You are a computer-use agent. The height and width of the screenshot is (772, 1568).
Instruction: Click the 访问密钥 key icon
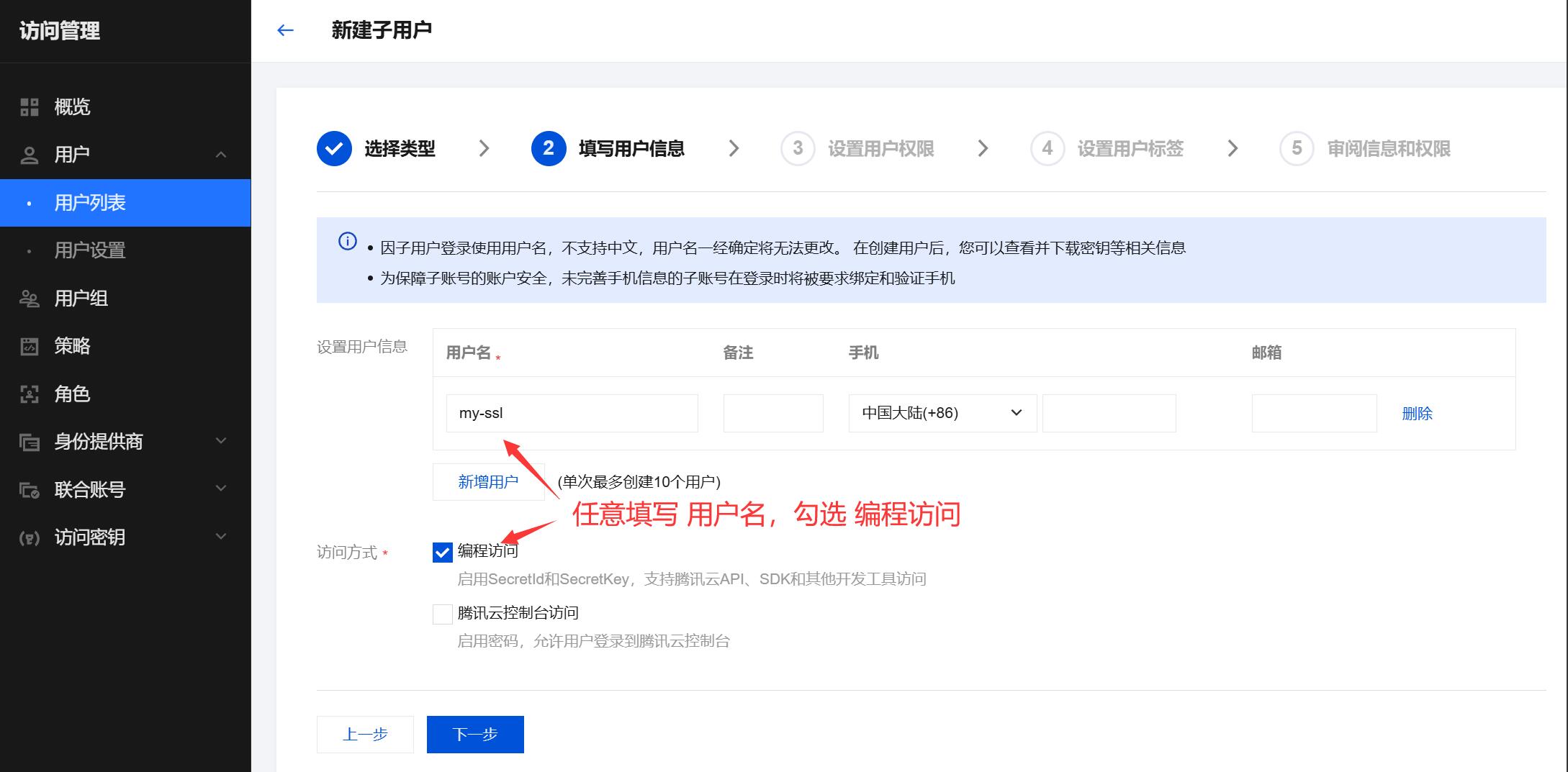30,537
